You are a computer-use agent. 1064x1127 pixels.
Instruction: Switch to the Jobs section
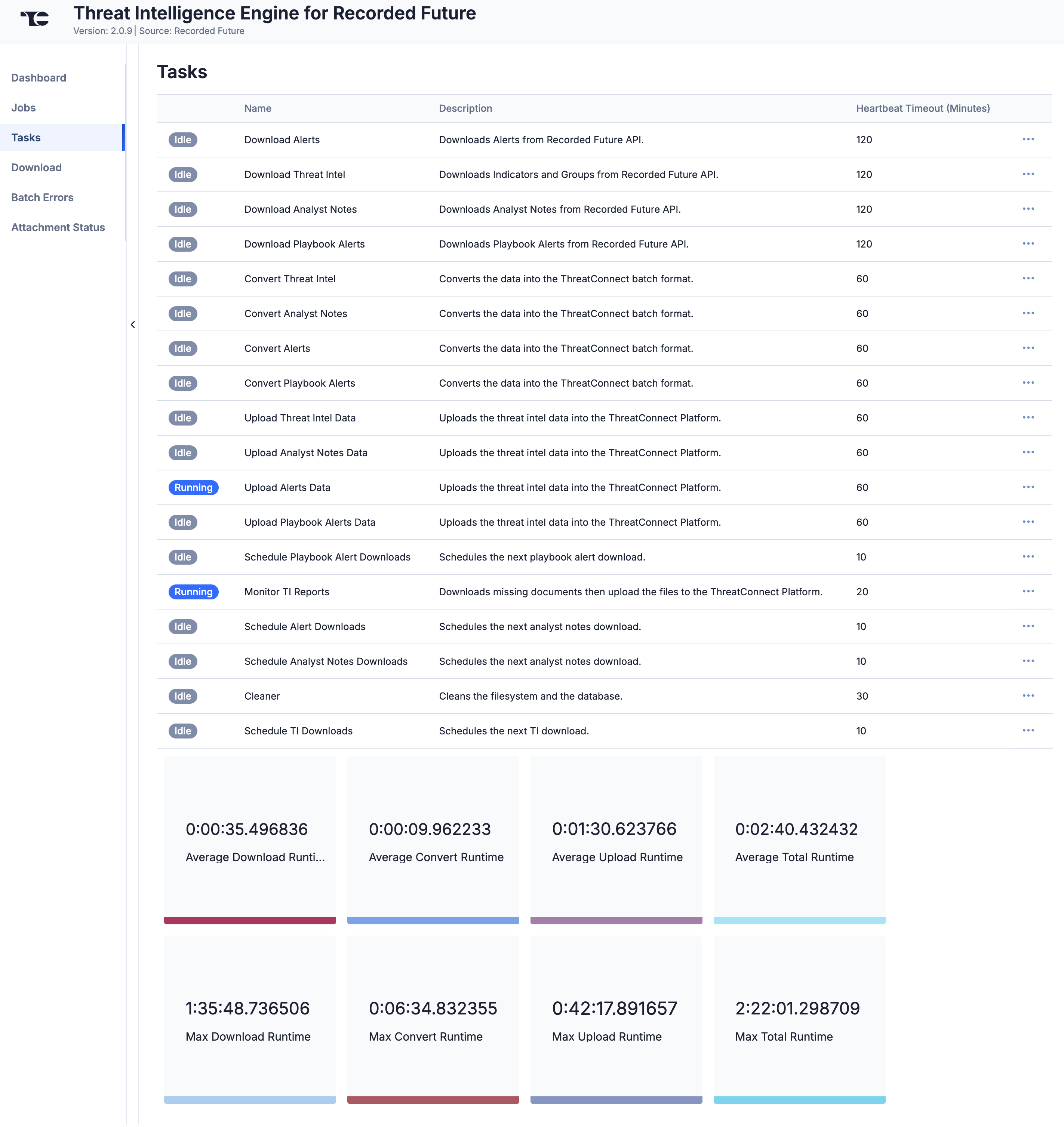coord(23,107)
